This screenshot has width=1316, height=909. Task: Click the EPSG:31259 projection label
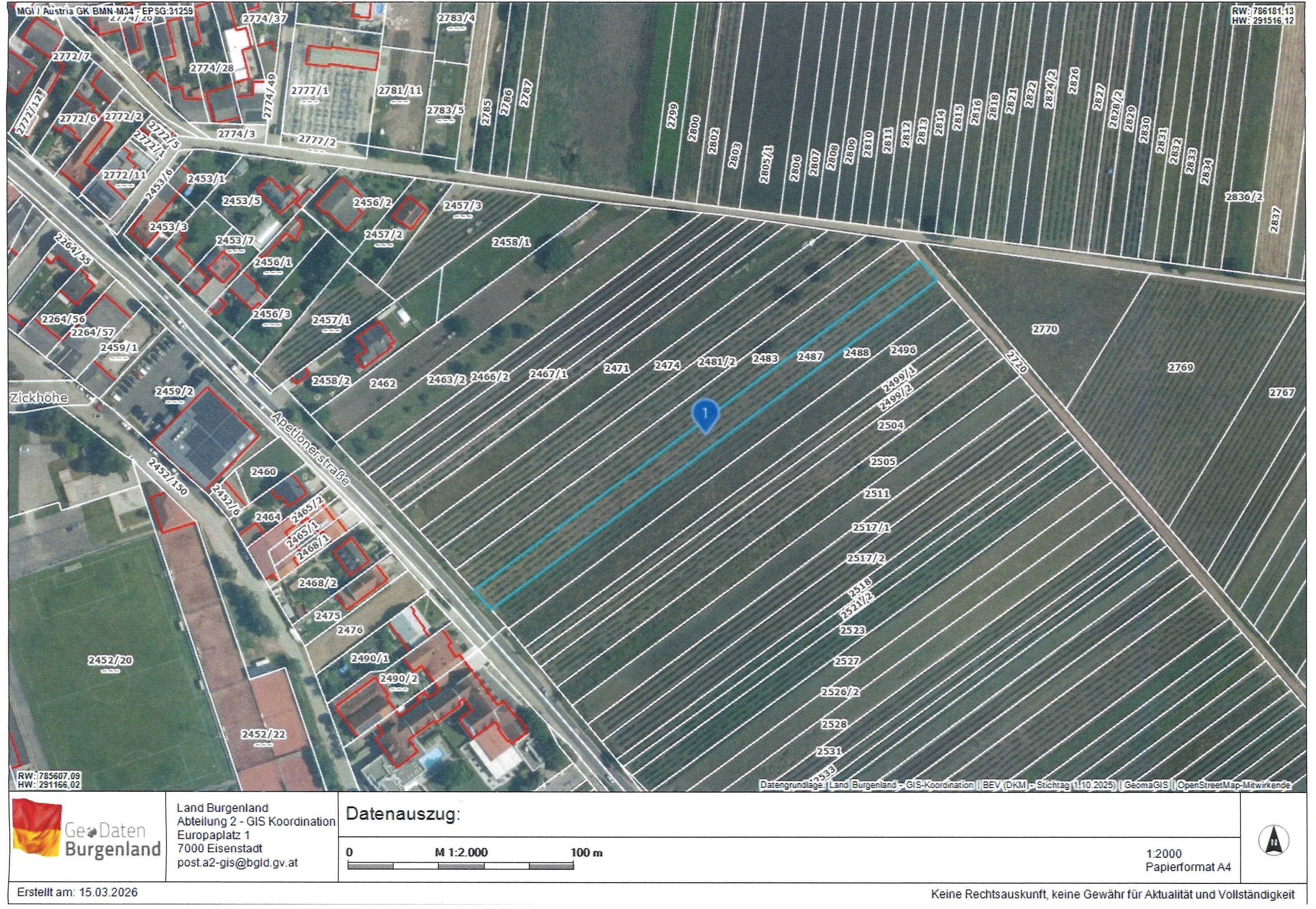tap(167, 11)
